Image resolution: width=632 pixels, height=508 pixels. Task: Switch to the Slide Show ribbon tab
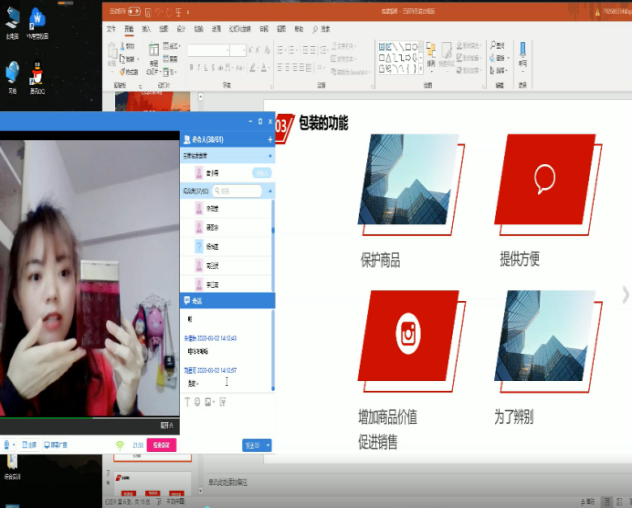click(240, 29)
